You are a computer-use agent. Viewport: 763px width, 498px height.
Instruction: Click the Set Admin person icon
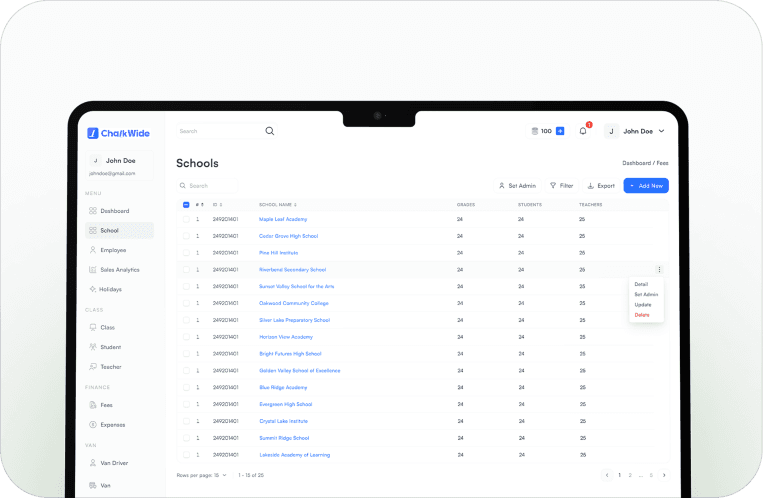tap(501, 186)
